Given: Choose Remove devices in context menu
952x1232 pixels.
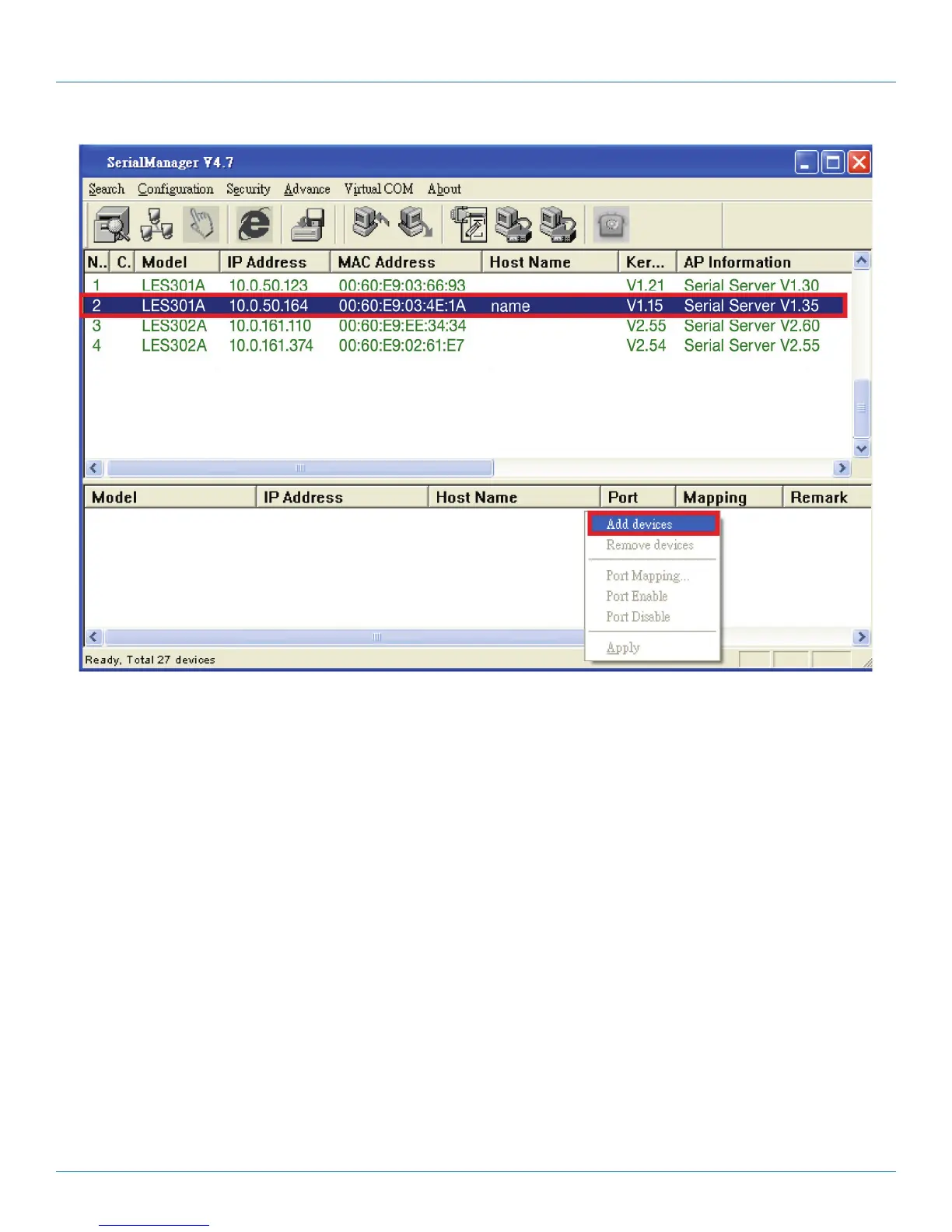Looking at the screenshot, I should [x=650, y=545].
